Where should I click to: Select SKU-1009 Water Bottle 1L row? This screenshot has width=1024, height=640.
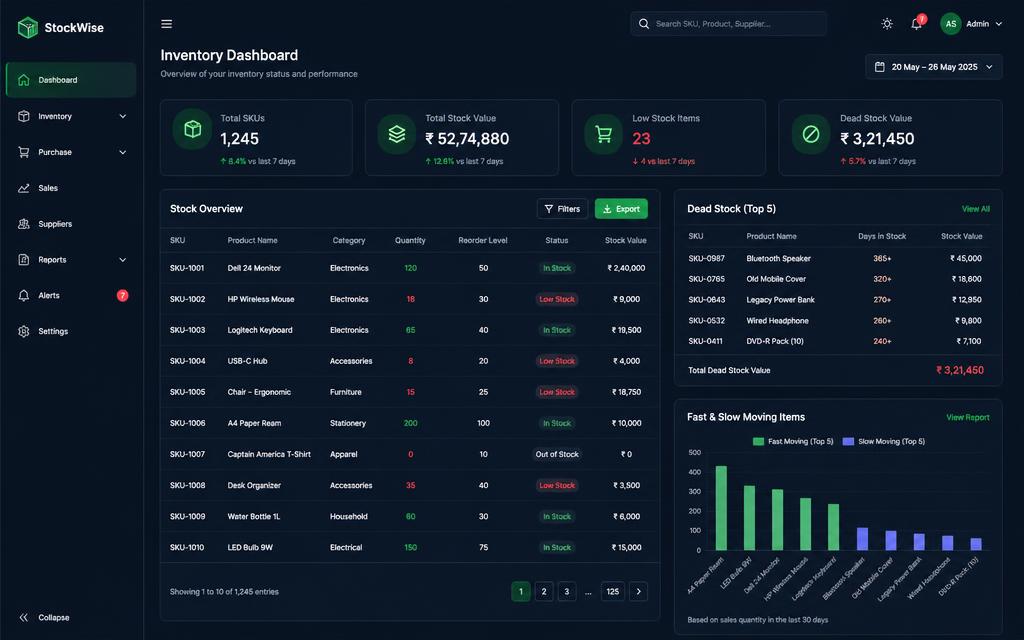[409, 517]
